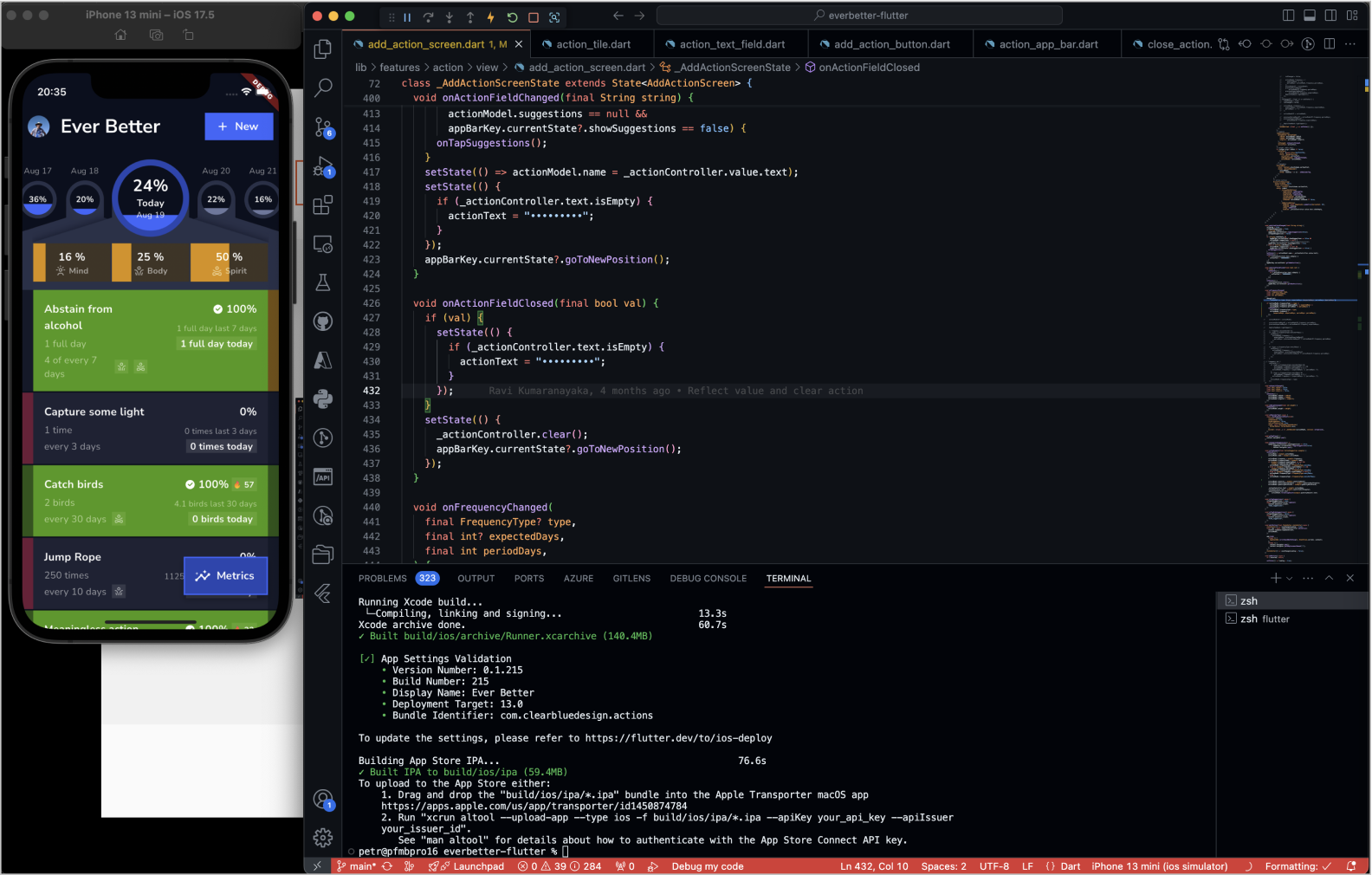This screenshot has height=875, width=1372.
Task: Stop the debug session
Action: point(534,16)
